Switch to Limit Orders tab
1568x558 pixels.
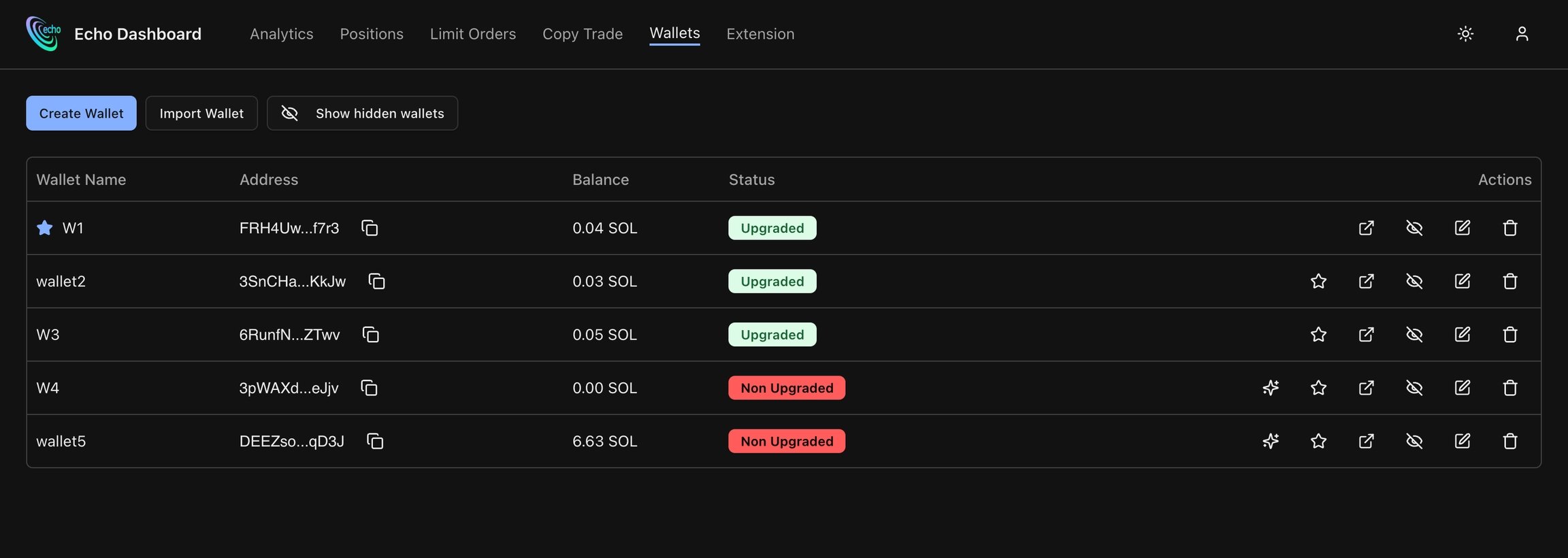(473, 34)
